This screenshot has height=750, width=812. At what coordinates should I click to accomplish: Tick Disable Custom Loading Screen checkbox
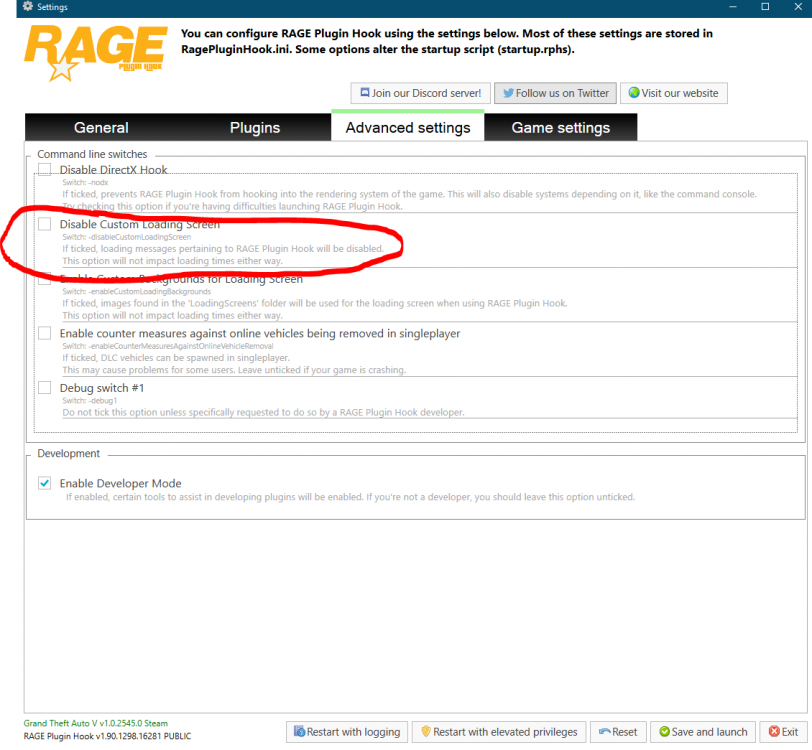coord(45,224)
